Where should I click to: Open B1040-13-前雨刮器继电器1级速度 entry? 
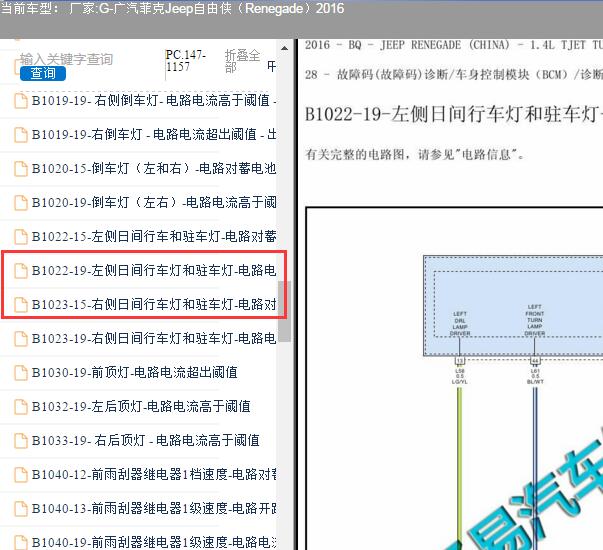click(x=153, y=508)
